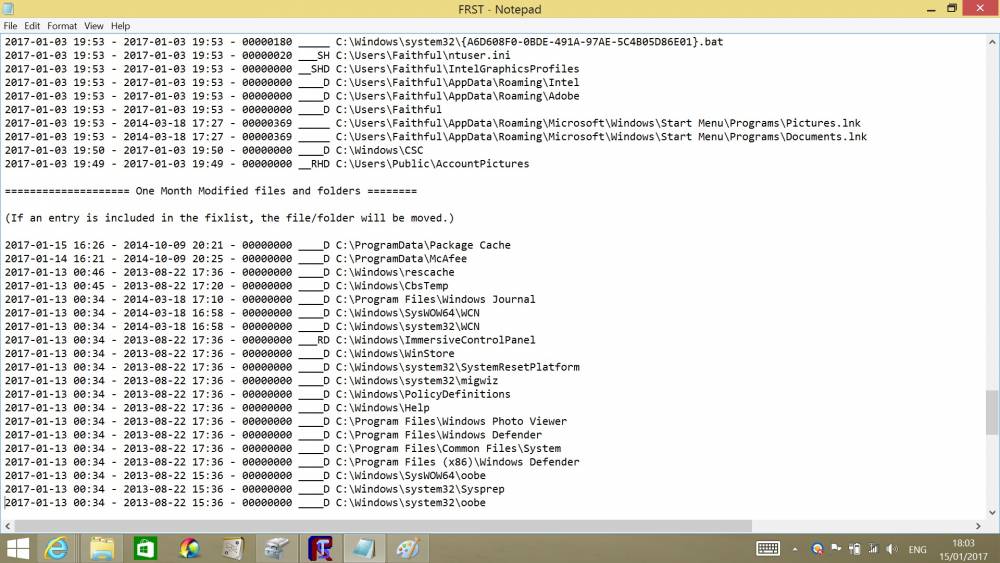
Task: Open Action Center flag icon
Action: [x=836, y=548]
